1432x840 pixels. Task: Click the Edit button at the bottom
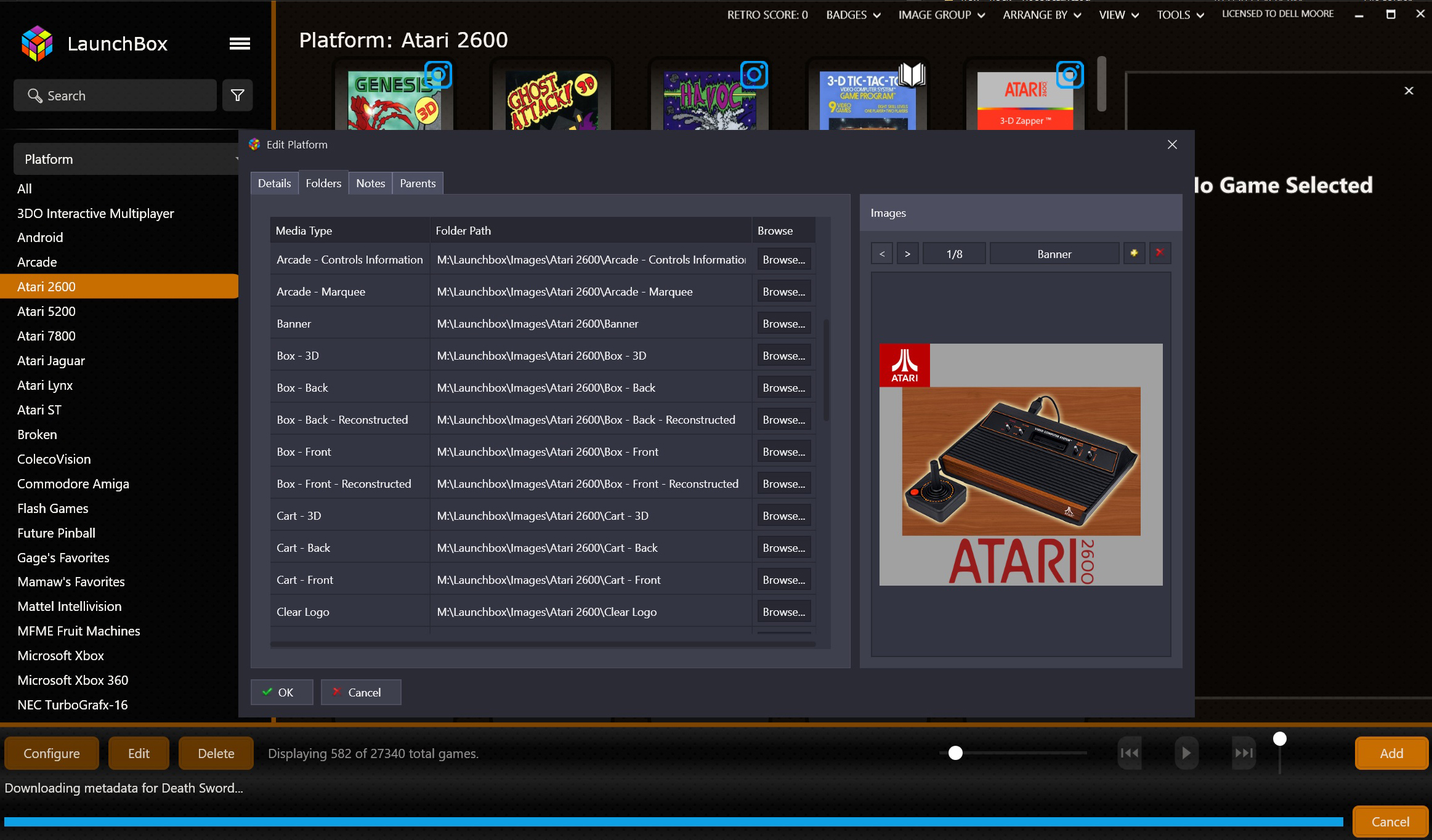[139, 753]
